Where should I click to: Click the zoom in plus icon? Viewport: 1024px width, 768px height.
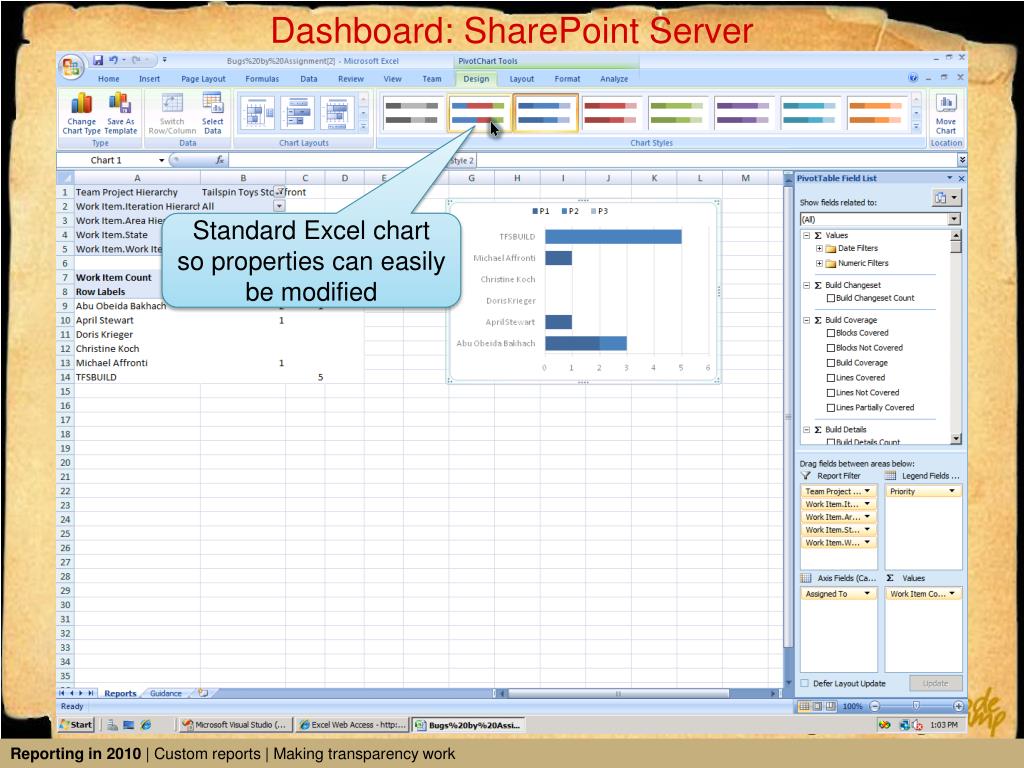click(958, 706)
